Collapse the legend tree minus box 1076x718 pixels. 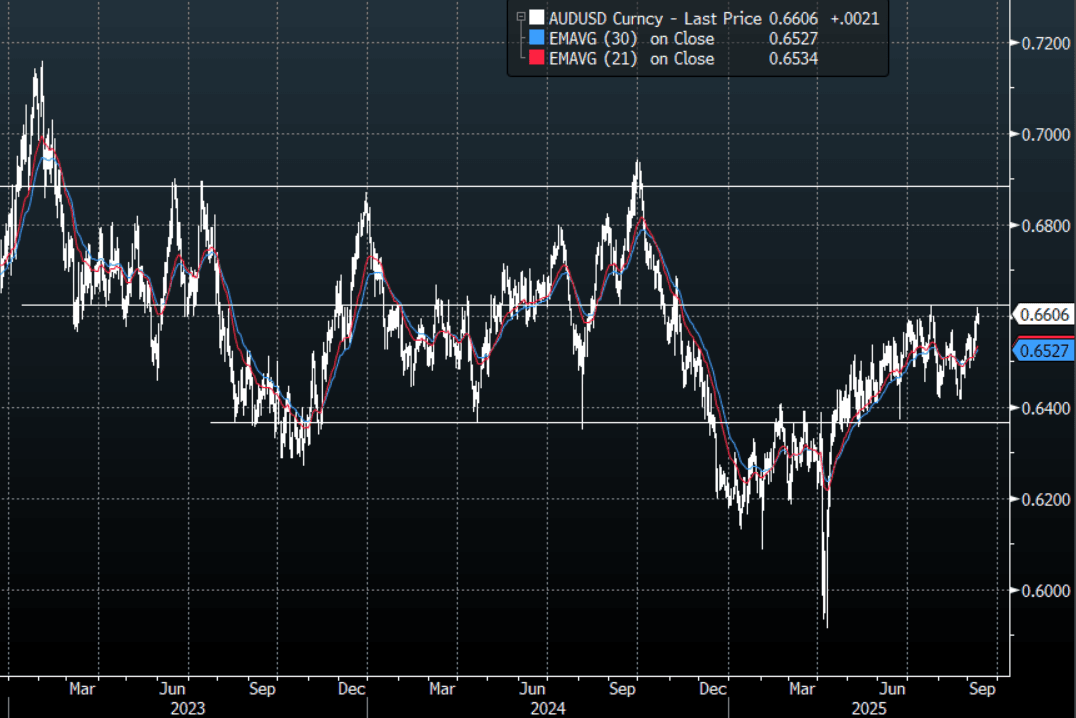(x=521, y=17)
